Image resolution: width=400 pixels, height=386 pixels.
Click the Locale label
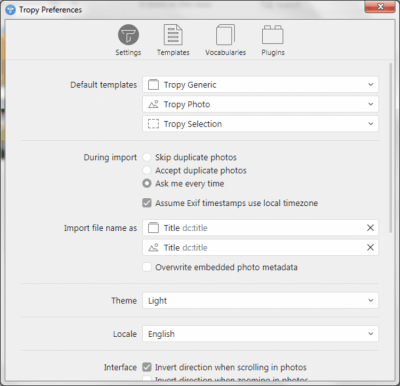(x=125, y=334)
